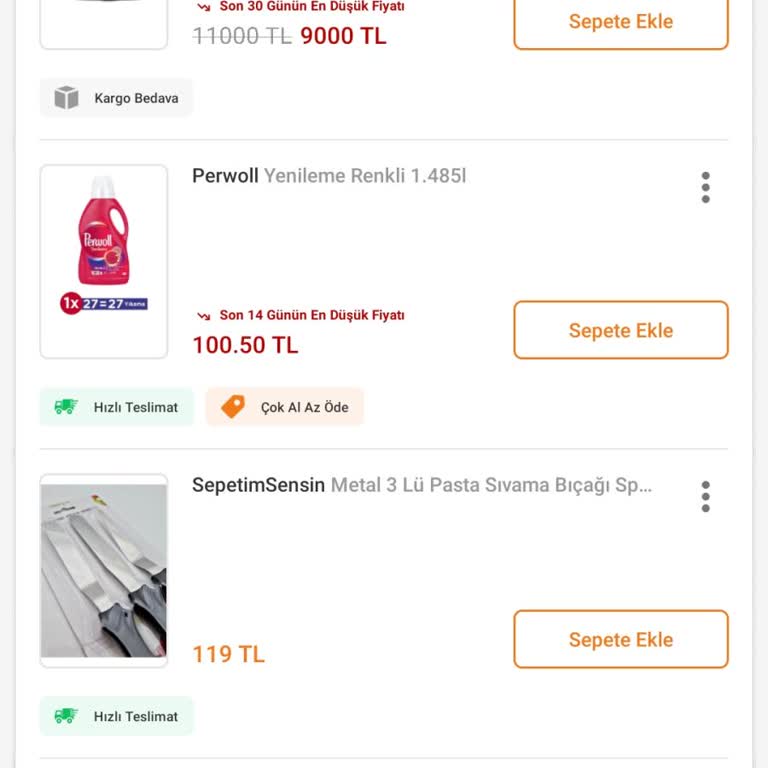Tap green truck icon under SepetimSensin knife set
Viewport: 768px width, 768px height.
(66, 716)
